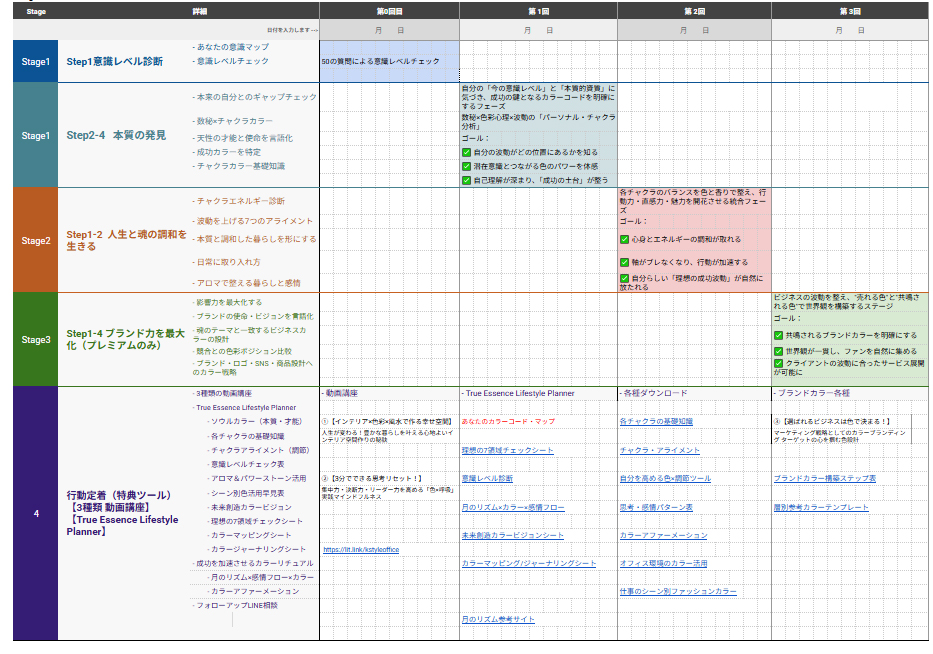Open the カラーマッピング/ジャーナリングシート link
The width and height of the screenshot is (933, 654).
point(528,564)
